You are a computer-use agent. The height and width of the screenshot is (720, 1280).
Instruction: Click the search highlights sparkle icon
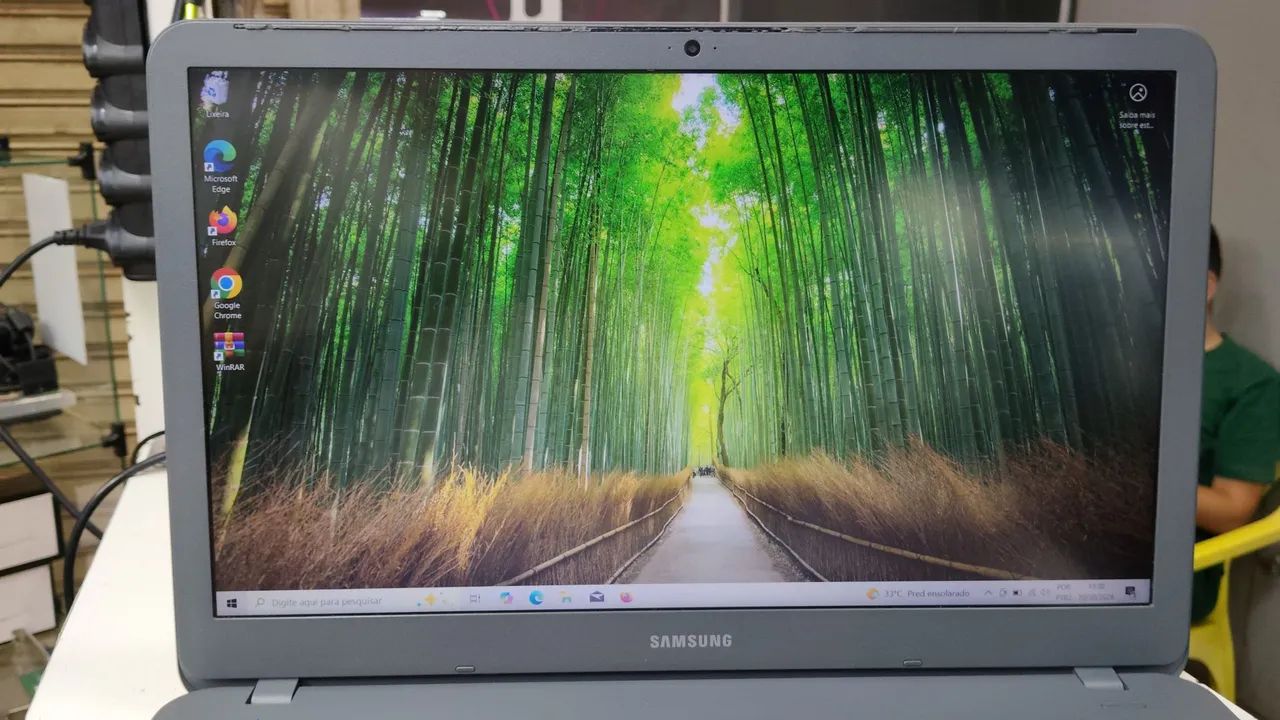coord(432,599)
